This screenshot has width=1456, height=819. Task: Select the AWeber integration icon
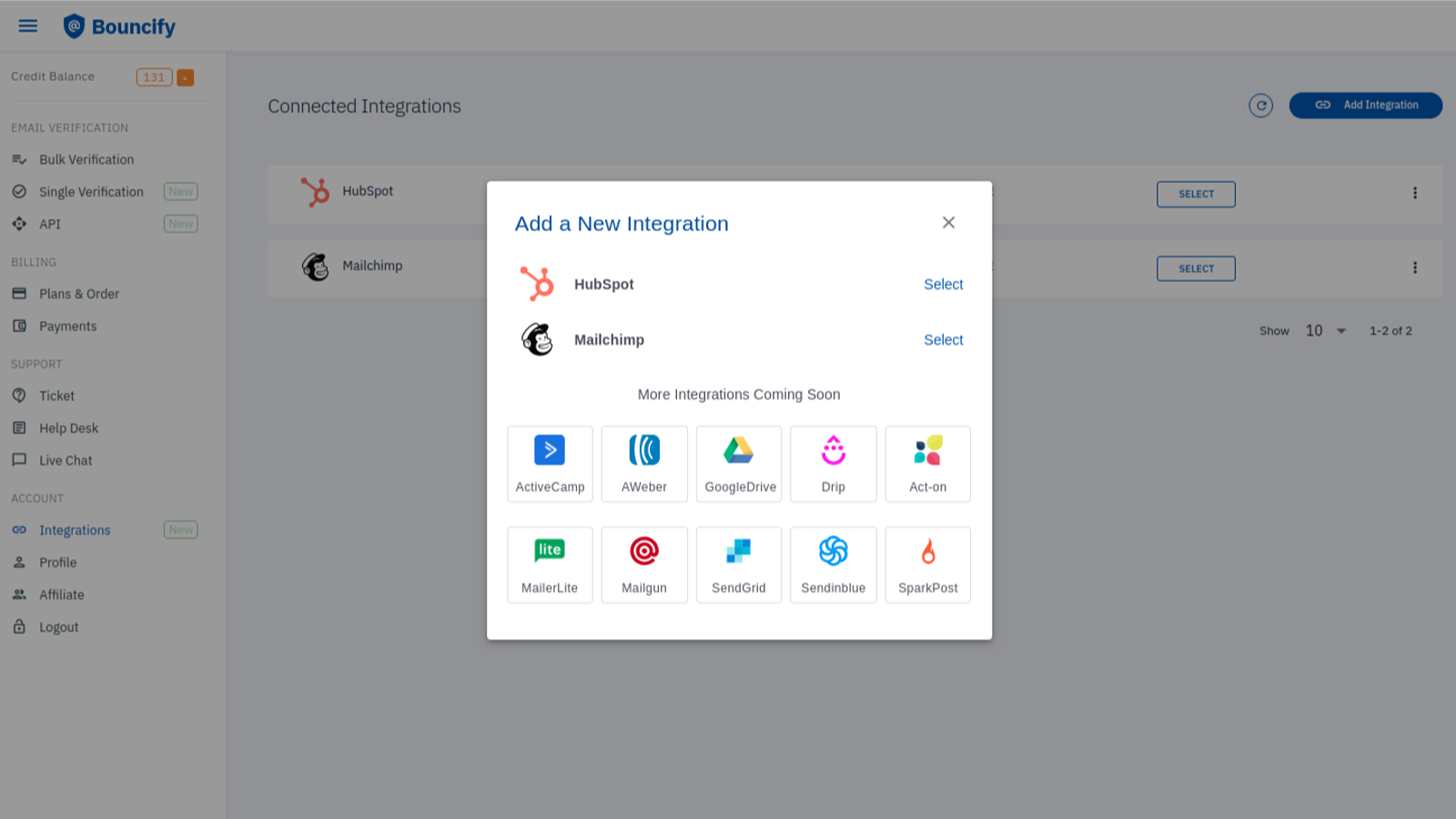[x=644, y=463]
